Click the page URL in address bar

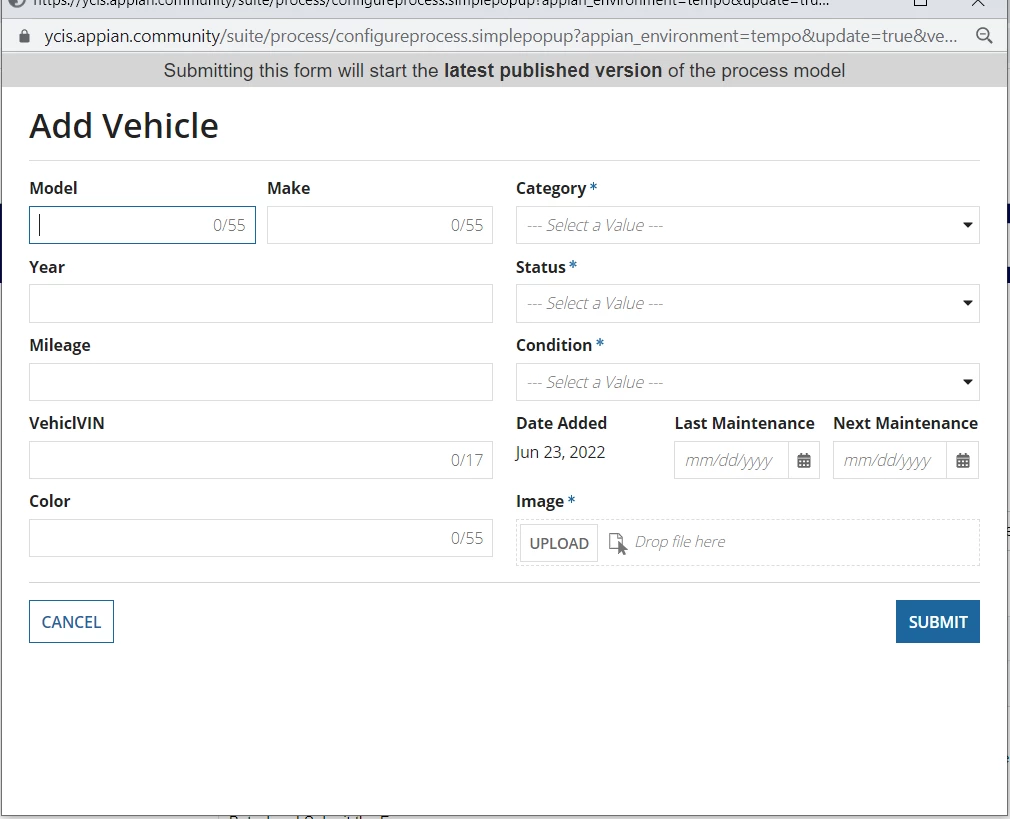pos(500,36)
